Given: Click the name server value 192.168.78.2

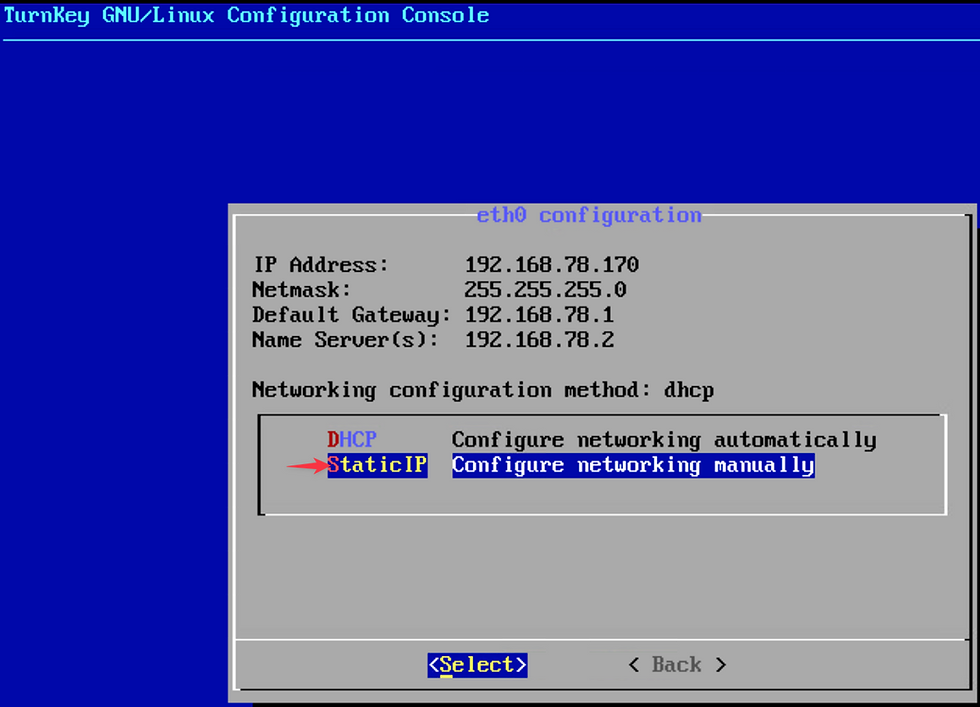Looking at the screenshot, I should tap(539, 339).
